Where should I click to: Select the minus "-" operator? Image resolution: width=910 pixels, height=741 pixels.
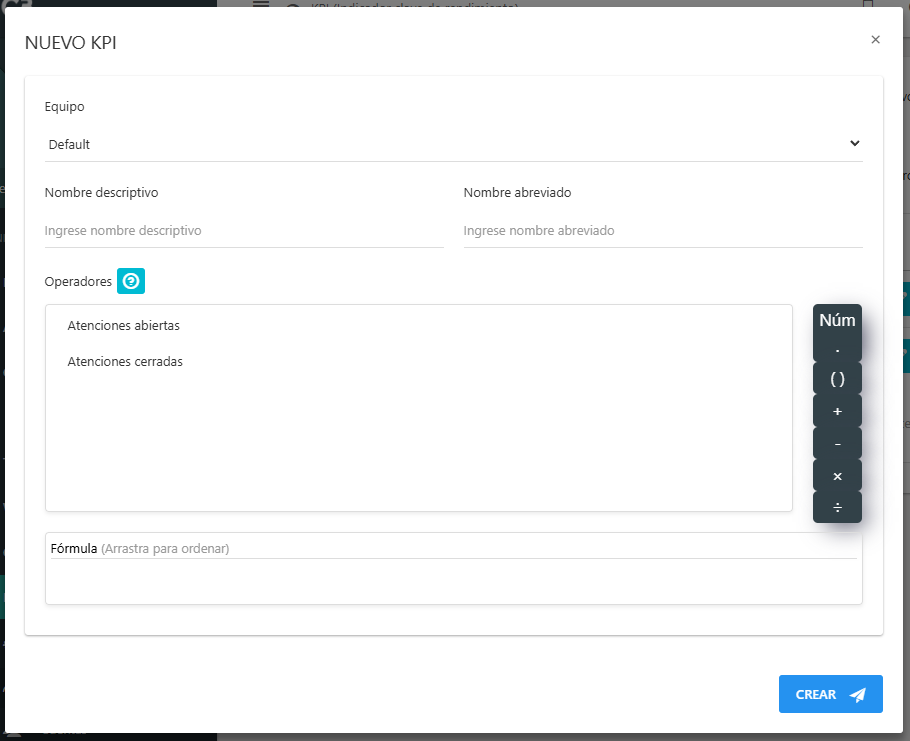pyautogui.click(x=837, y=443)
